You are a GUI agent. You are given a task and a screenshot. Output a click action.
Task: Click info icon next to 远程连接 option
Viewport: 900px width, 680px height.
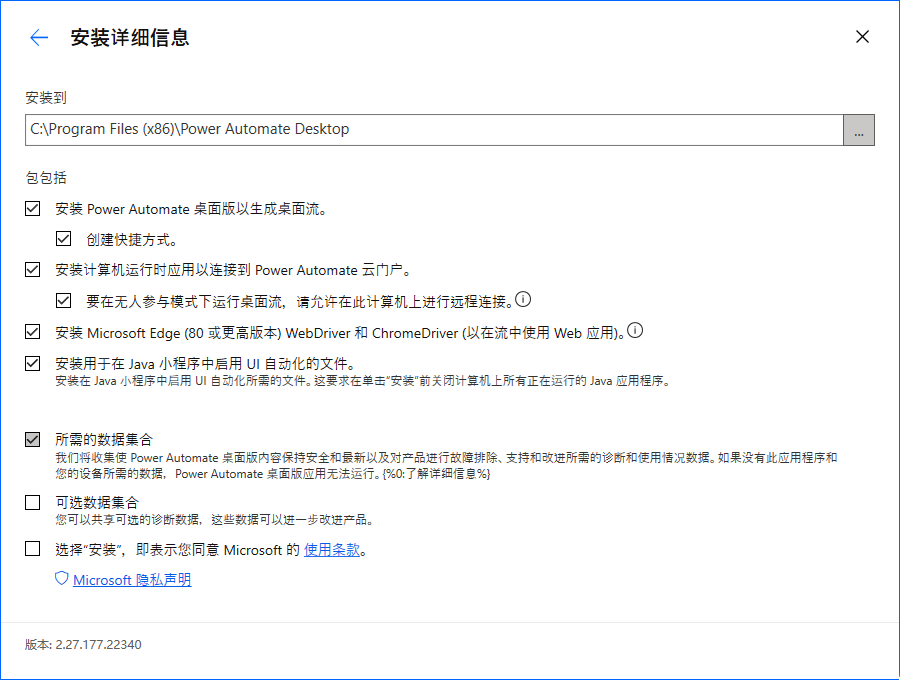(x=523, y=299)
